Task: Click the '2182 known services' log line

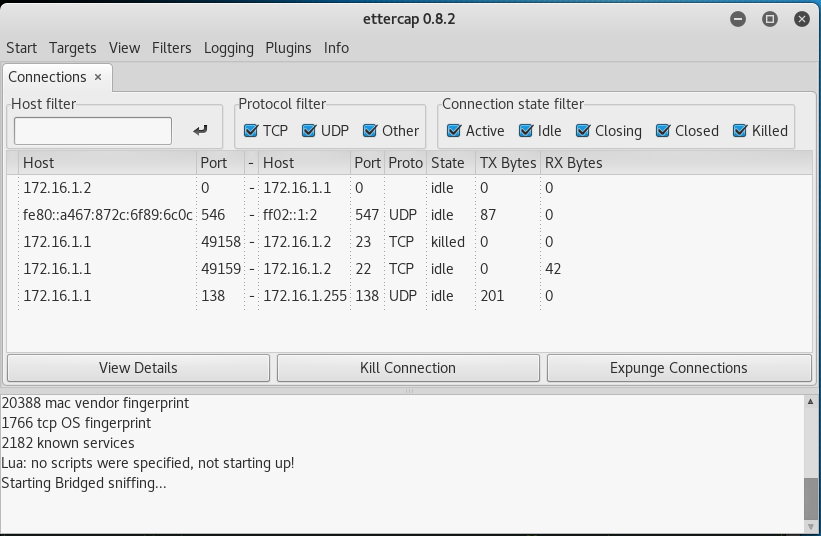Action: point(68,443)
